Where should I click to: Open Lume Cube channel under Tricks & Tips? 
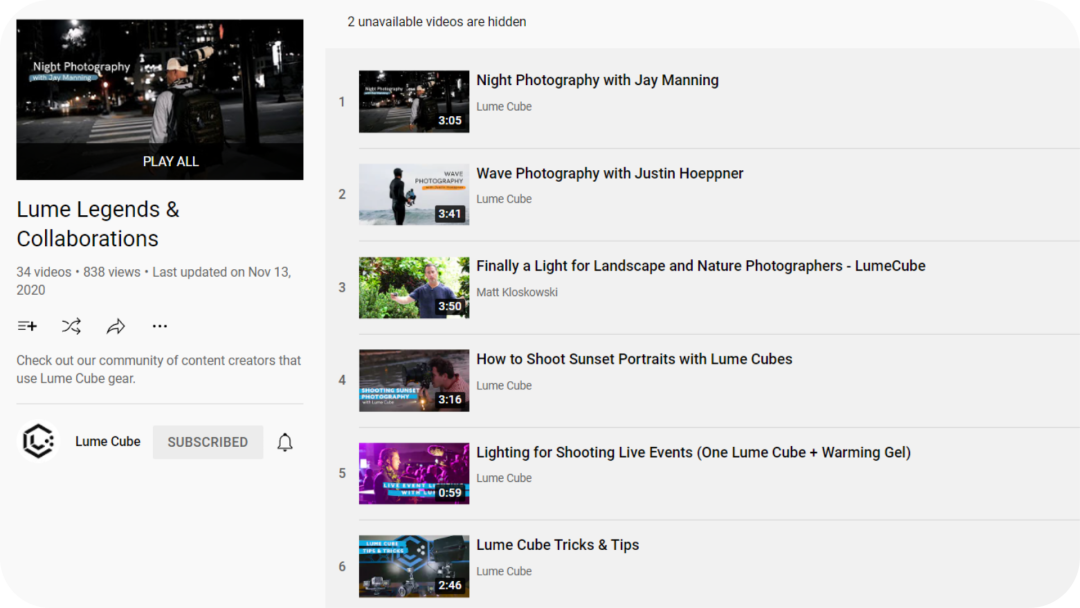[x=504, y=572]
